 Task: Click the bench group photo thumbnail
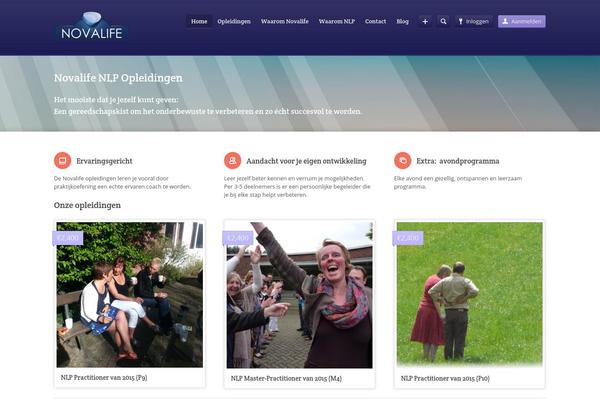(x=130, y=295)
